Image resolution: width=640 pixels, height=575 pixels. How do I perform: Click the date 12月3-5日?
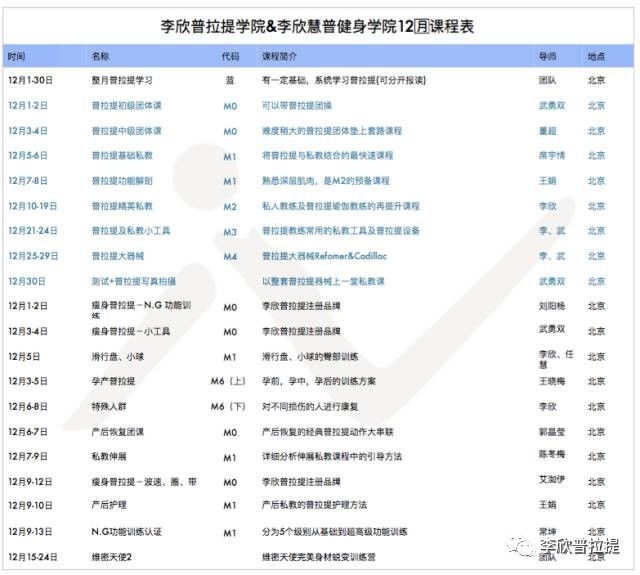28,381
